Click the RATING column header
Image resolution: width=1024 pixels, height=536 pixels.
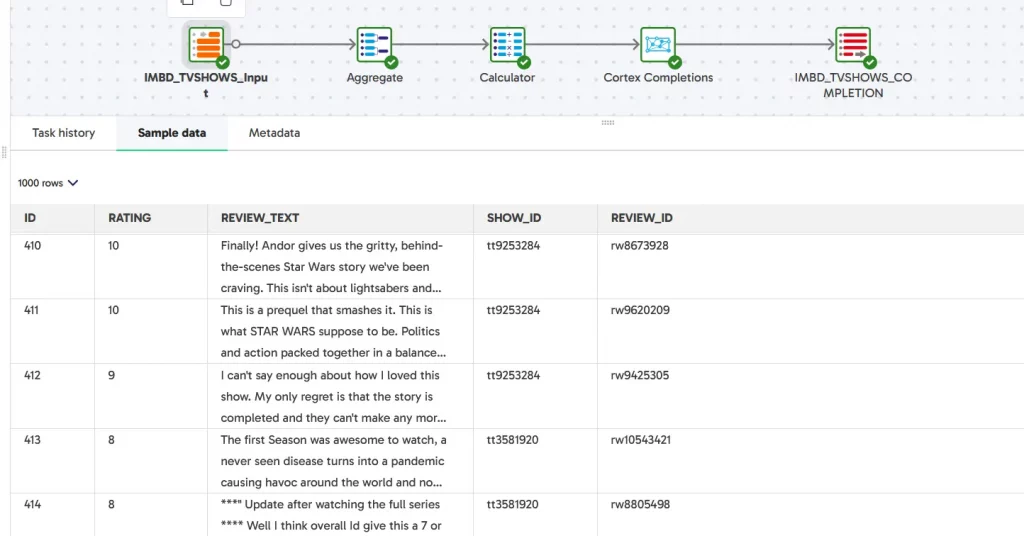click(151, 218)
